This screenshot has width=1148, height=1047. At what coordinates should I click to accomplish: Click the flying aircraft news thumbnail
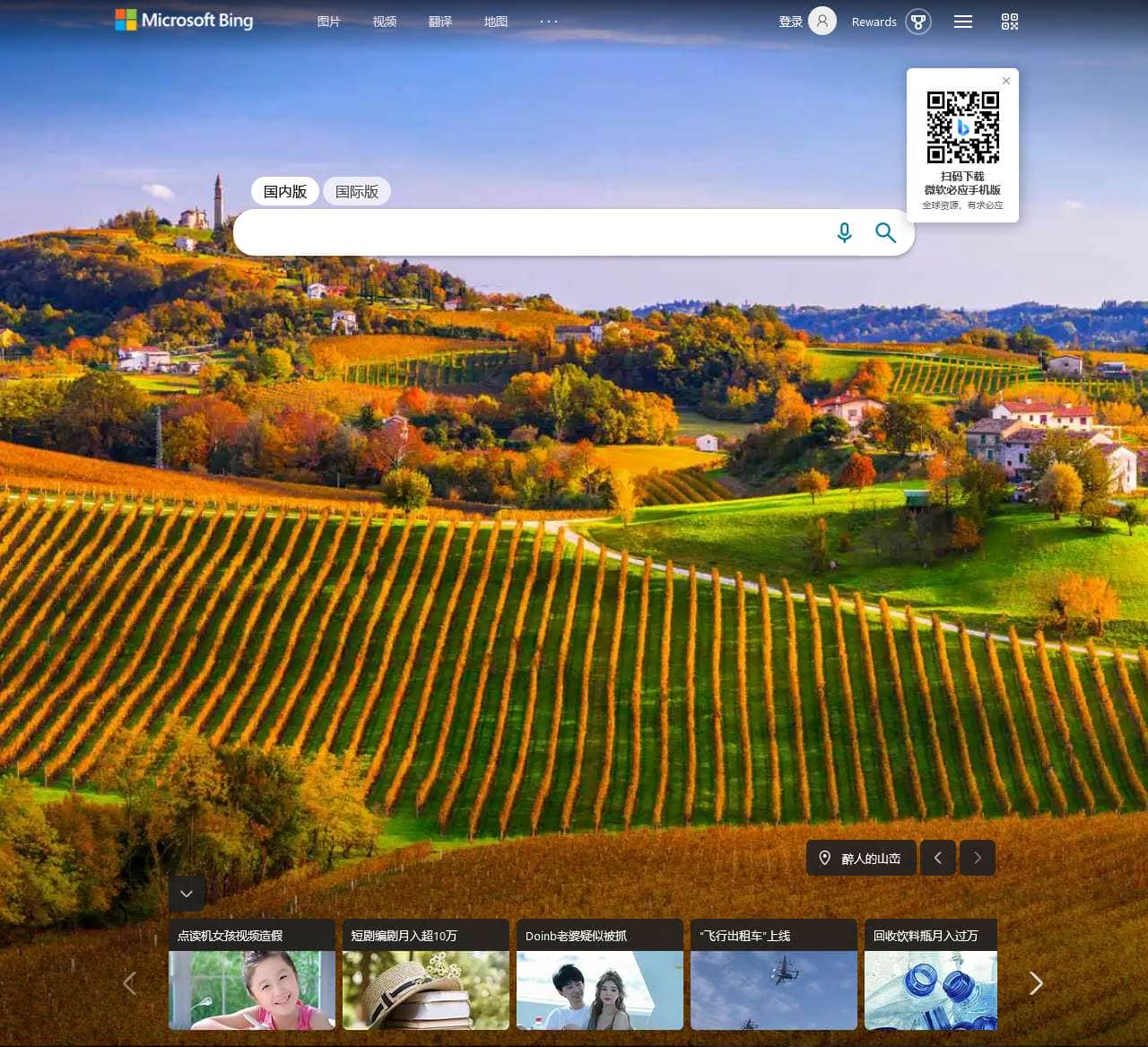(x=774, y=990)
